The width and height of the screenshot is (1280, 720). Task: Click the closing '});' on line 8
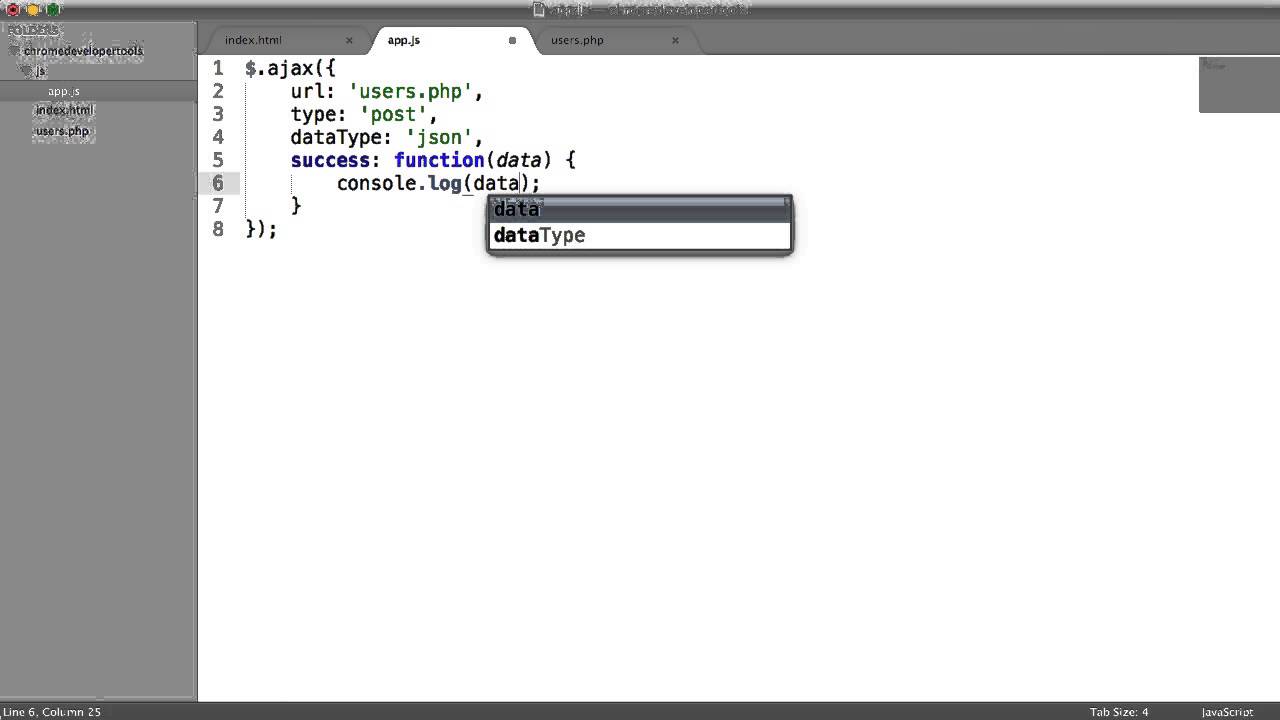tap(261, 229)
